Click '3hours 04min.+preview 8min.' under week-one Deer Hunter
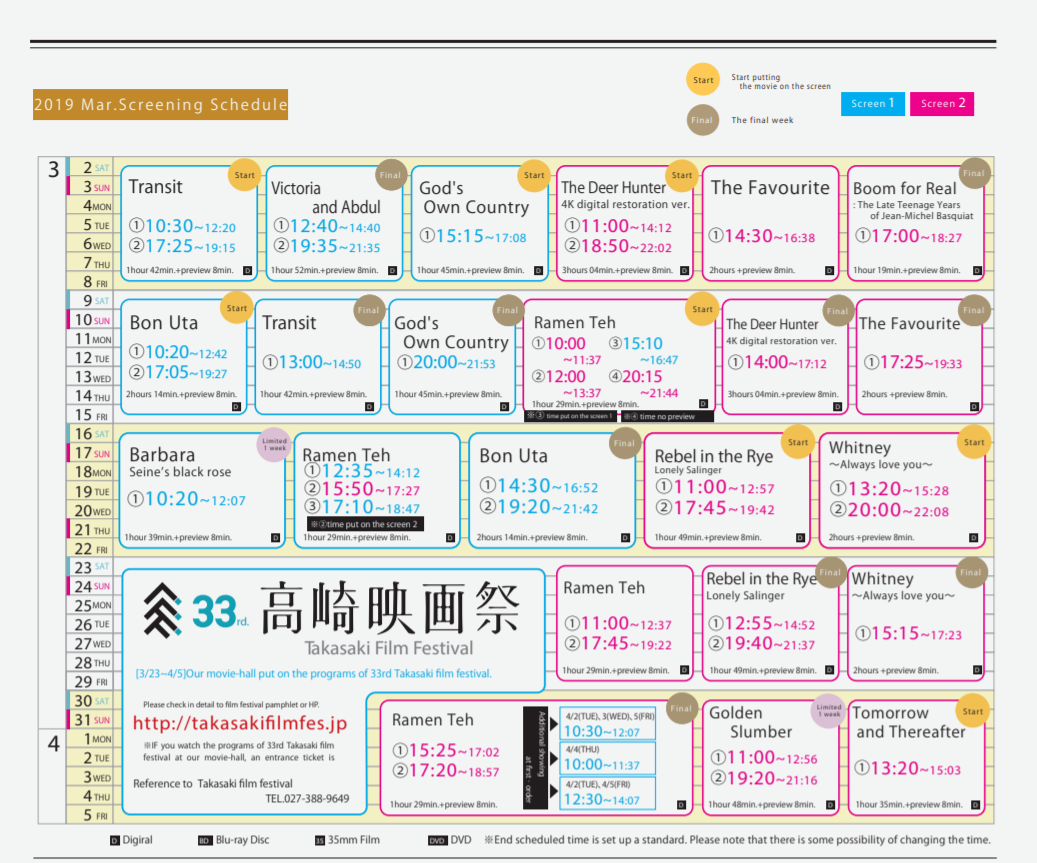The image size is (1037, 863). (x=617, y=270)
